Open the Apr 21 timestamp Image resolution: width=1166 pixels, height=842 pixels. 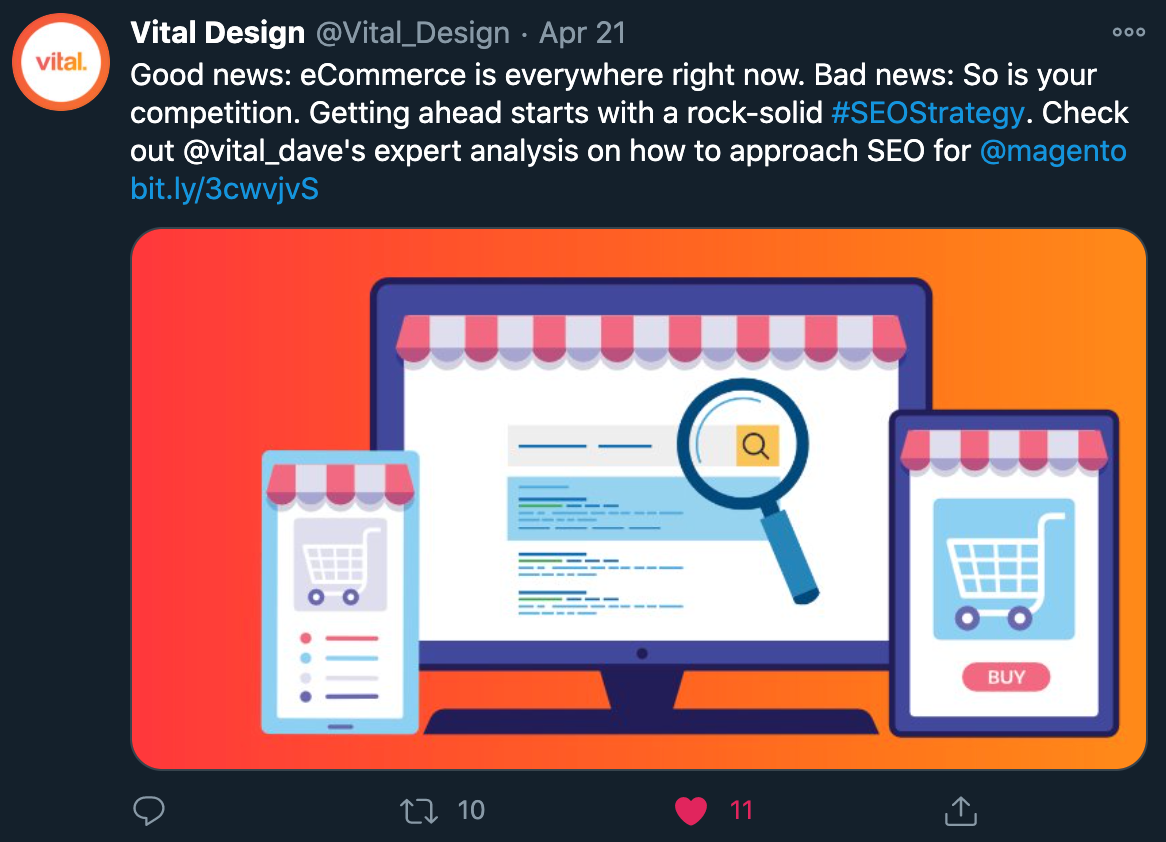[x=582, y=33]
